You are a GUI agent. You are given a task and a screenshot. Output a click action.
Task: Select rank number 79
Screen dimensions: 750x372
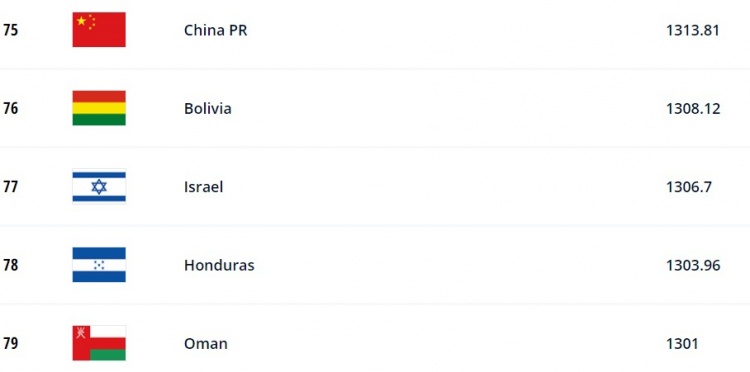[11, 344]
